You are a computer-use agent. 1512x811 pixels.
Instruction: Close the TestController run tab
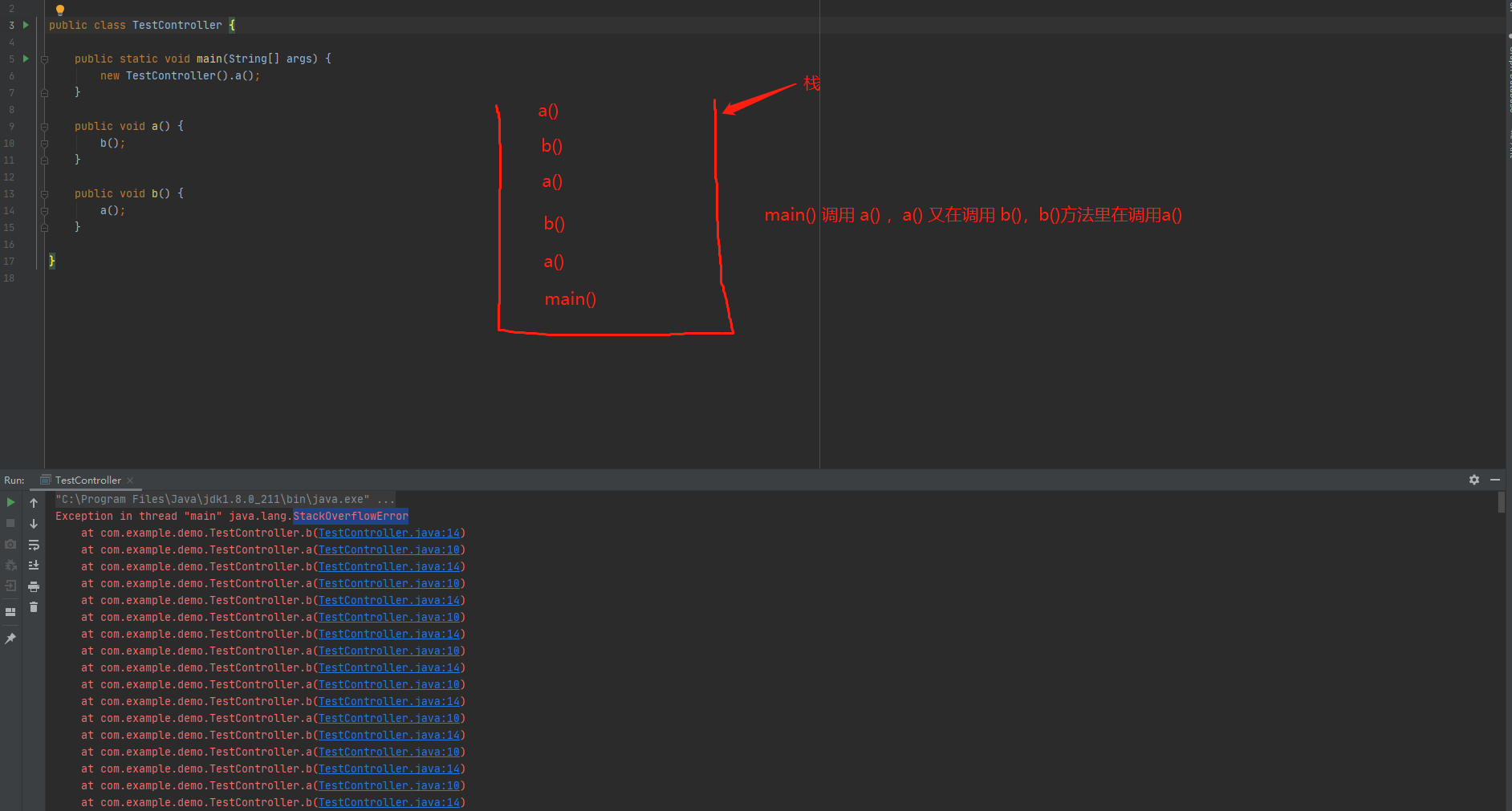click(x=130, y=481)
